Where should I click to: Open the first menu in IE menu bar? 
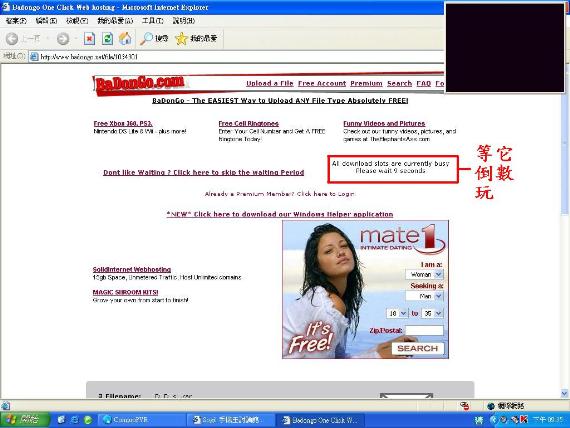(16, 21)
